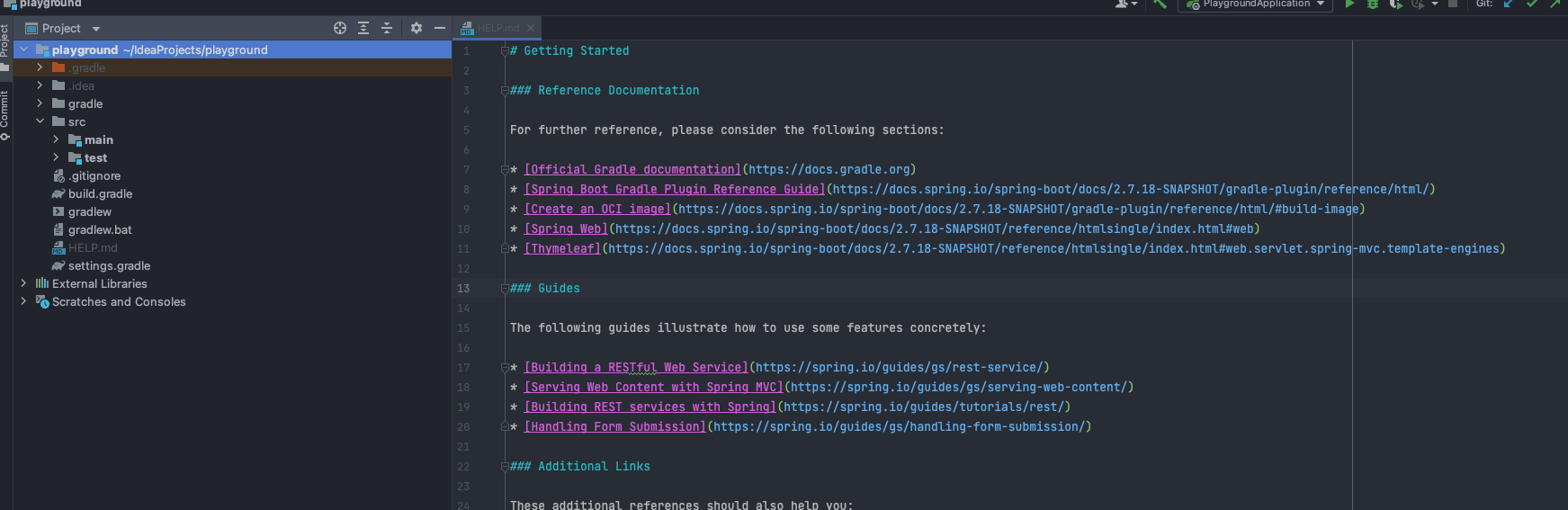Click Handling Form Submission link

coord(615,426)
